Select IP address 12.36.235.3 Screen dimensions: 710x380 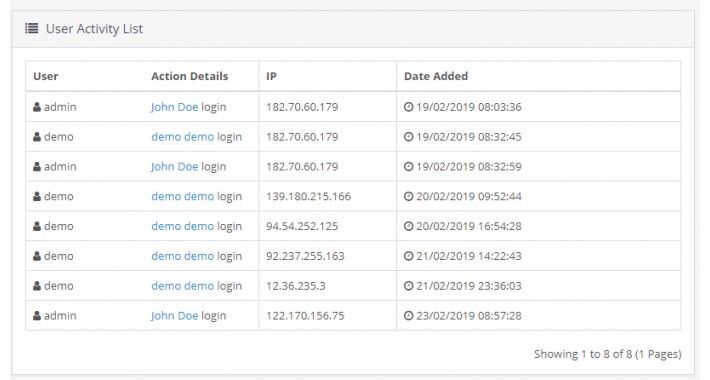click(x=296, y=286)
